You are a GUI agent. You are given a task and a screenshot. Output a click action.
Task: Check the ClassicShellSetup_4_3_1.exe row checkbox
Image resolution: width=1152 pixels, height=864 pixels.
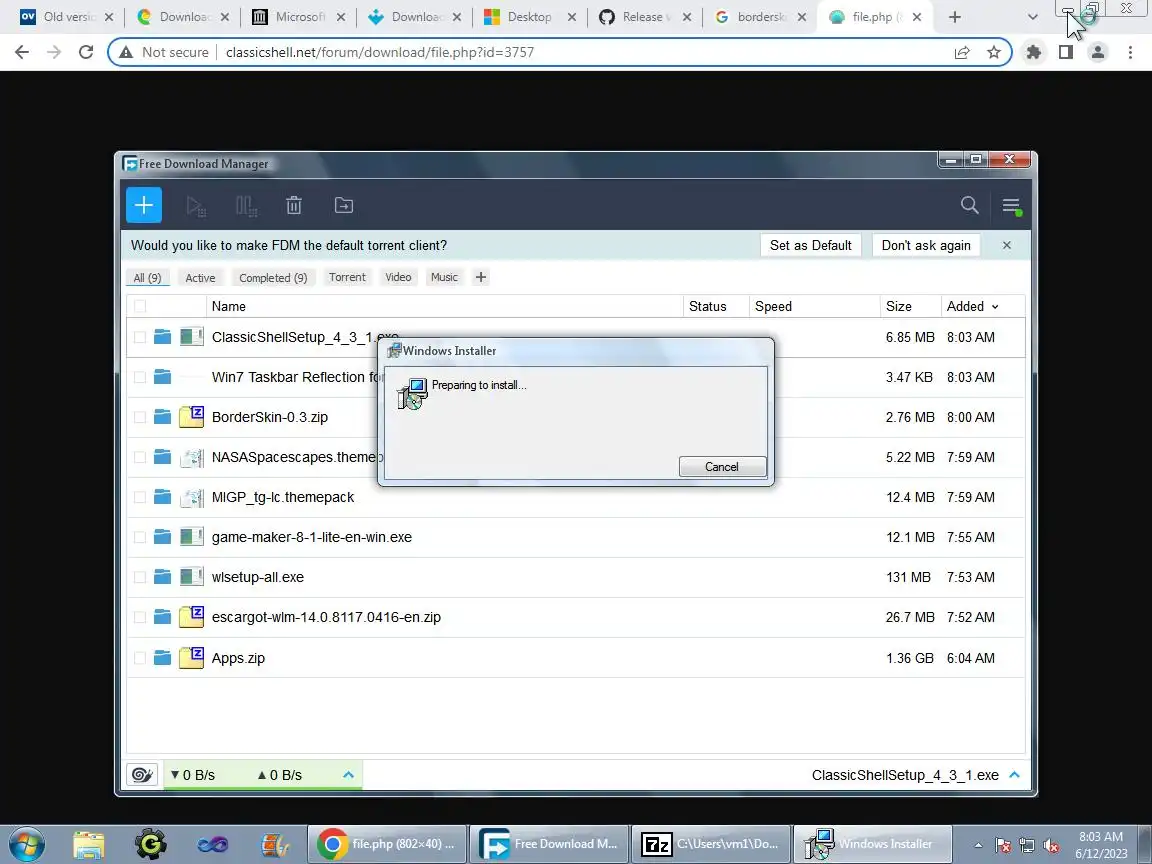pyautogui.click(x=140, y=337)
